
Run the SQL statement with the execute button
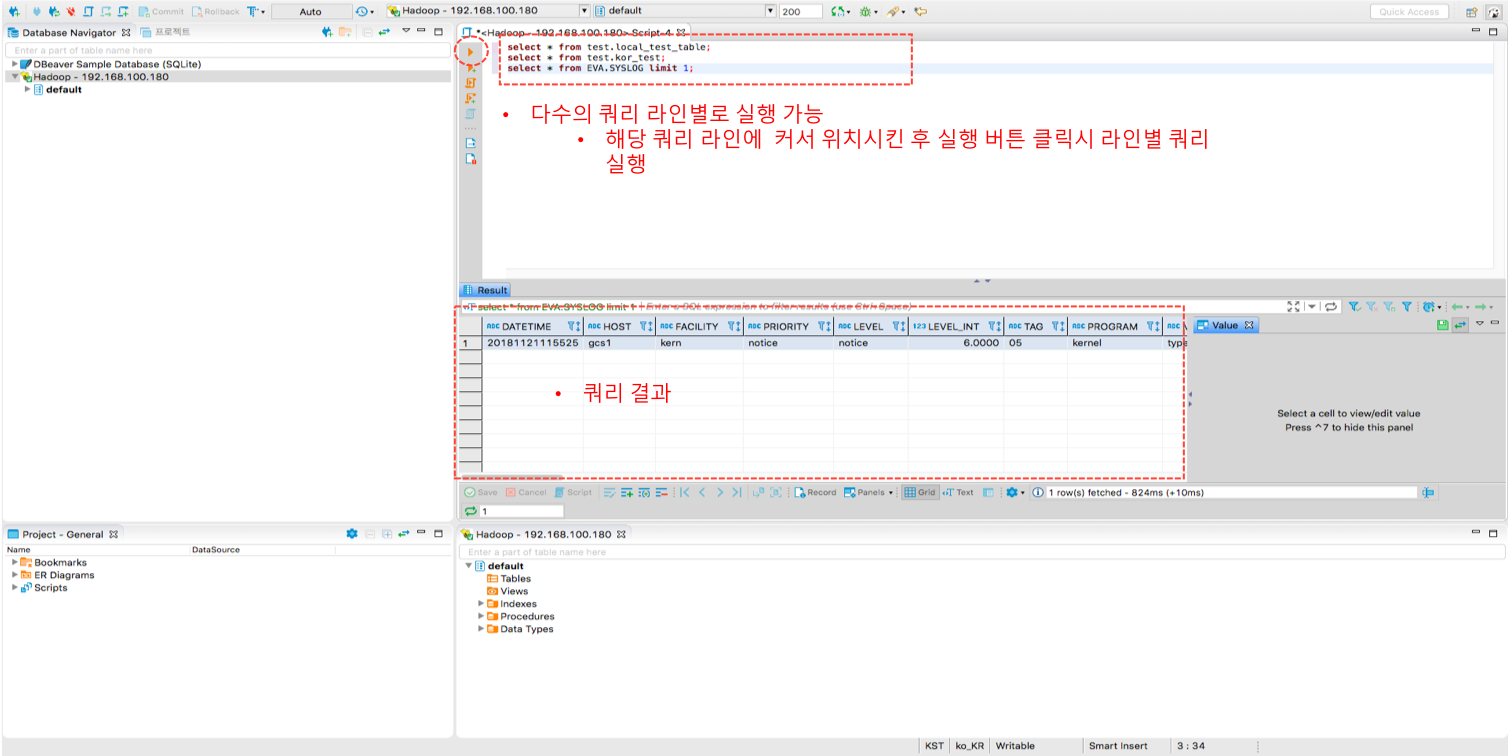(470, 51)
